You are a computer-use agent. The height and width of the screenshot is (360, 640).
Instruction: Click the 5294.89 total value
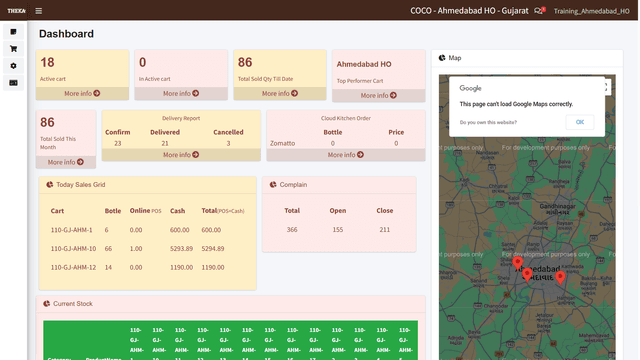[x=213, y=249]
